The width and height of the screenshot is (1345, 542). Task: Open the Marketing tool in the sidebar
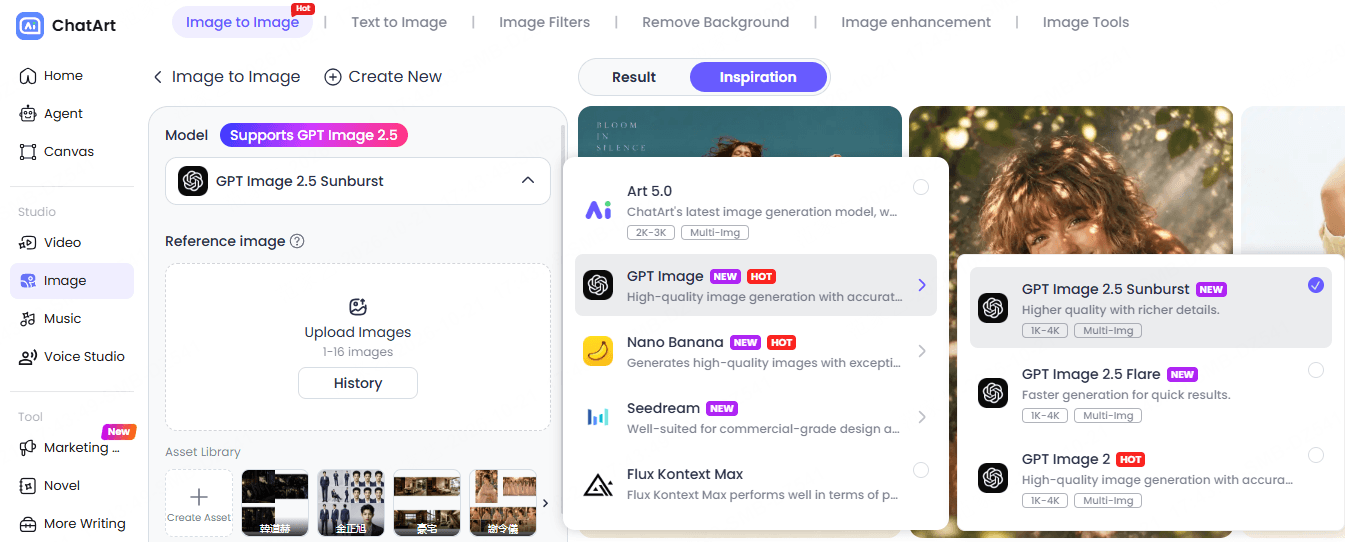tap(72, 448)
